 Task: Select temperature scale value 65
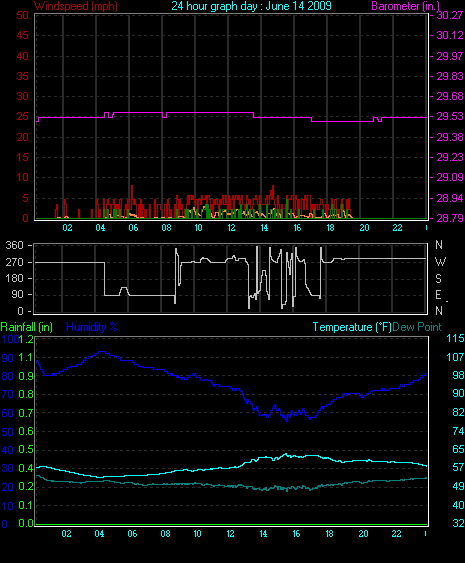pyautogui.click(x=458, y=449)
